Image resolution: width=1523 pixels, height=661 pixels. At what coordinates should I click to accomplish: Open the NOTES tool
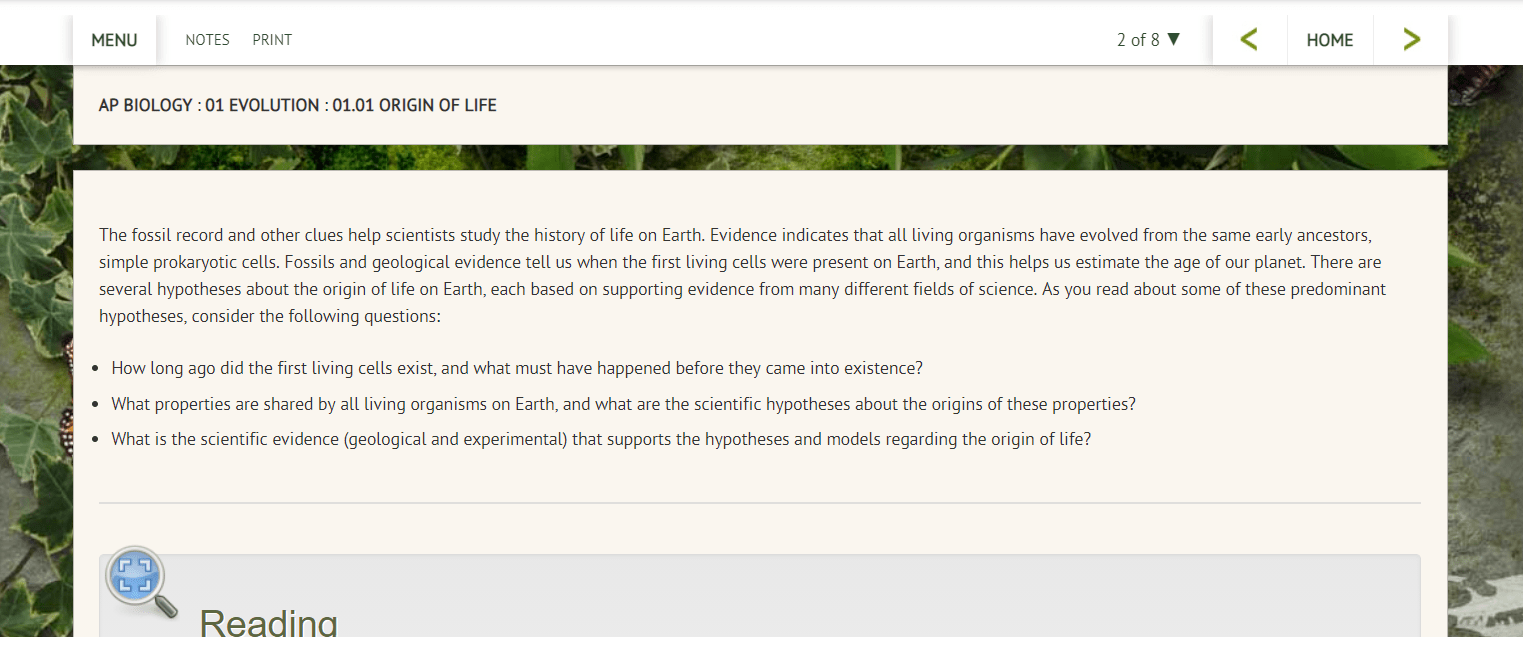click(207, 39)
